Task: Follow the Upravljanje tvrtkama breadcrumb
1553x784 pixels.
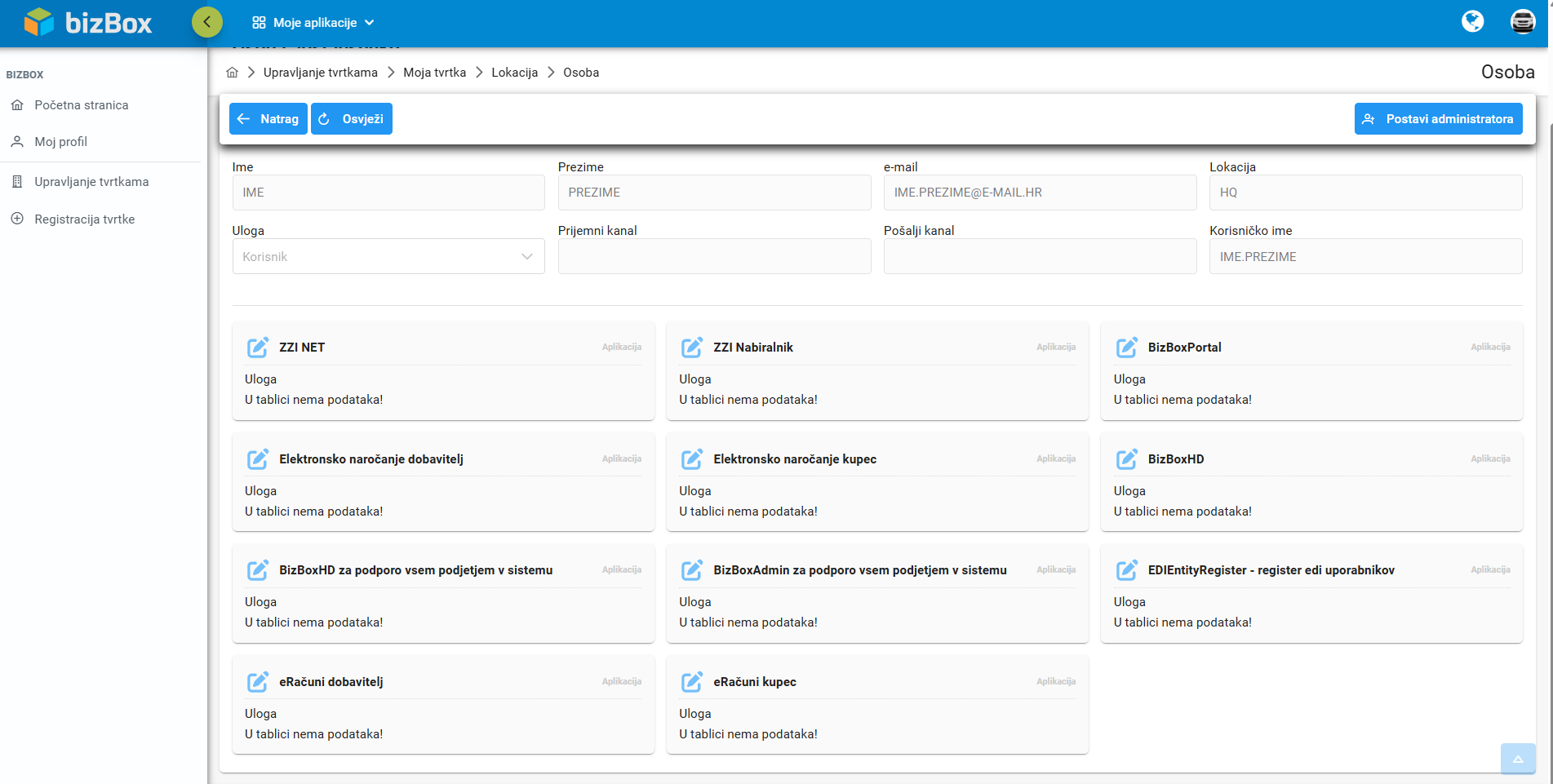Action: [x=321, y=73]
